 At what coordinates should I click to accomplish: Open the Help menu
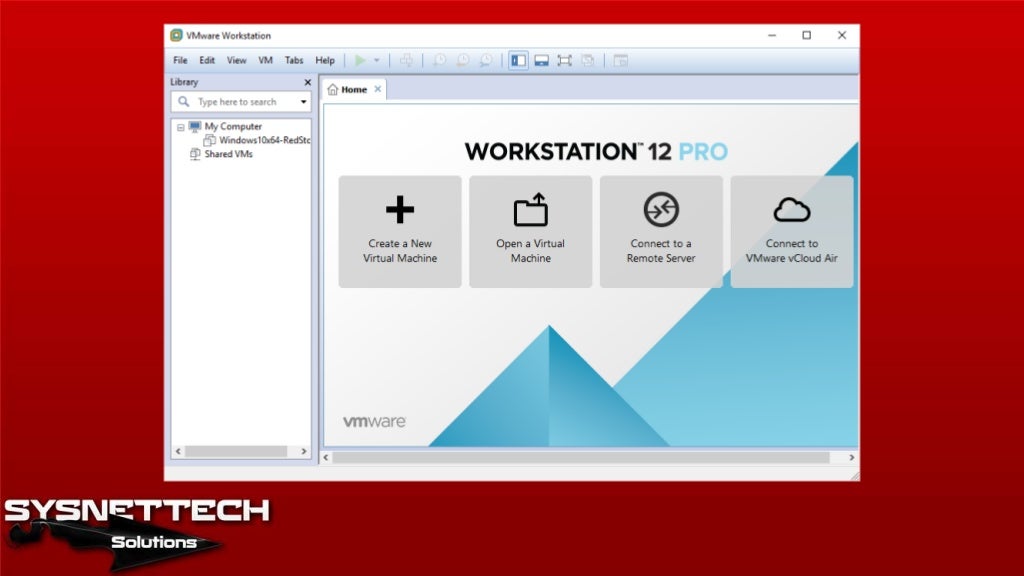pos(325,60)
